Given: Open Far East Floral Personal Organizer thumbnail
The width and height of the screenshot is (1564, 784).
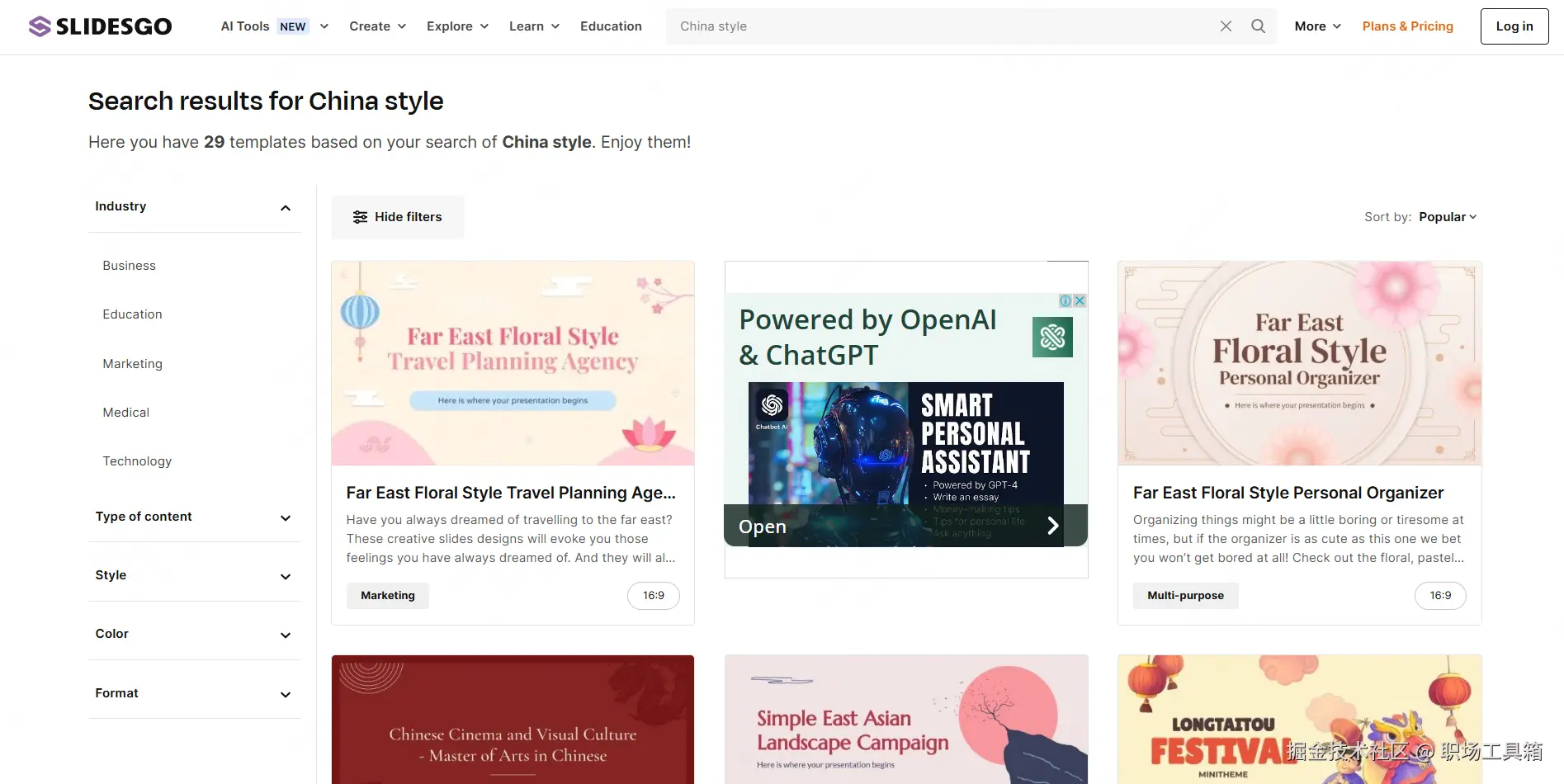Looking at the screenshot, I should [1300, 363].
